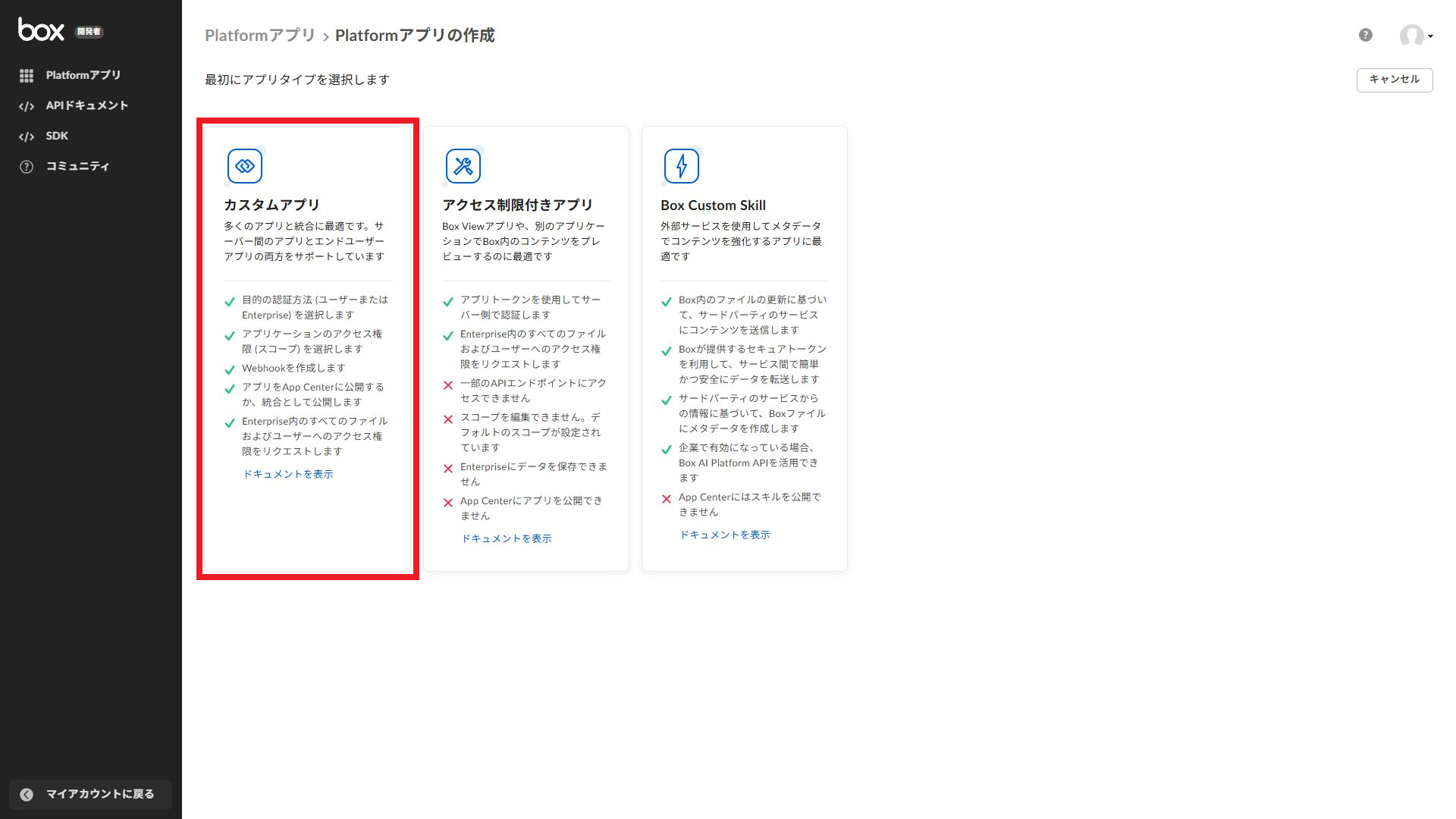Viewport: 1456px width, 819px height.
Task: Click the コミュニティ help-circle icon
Action: (x=27, y=166)
